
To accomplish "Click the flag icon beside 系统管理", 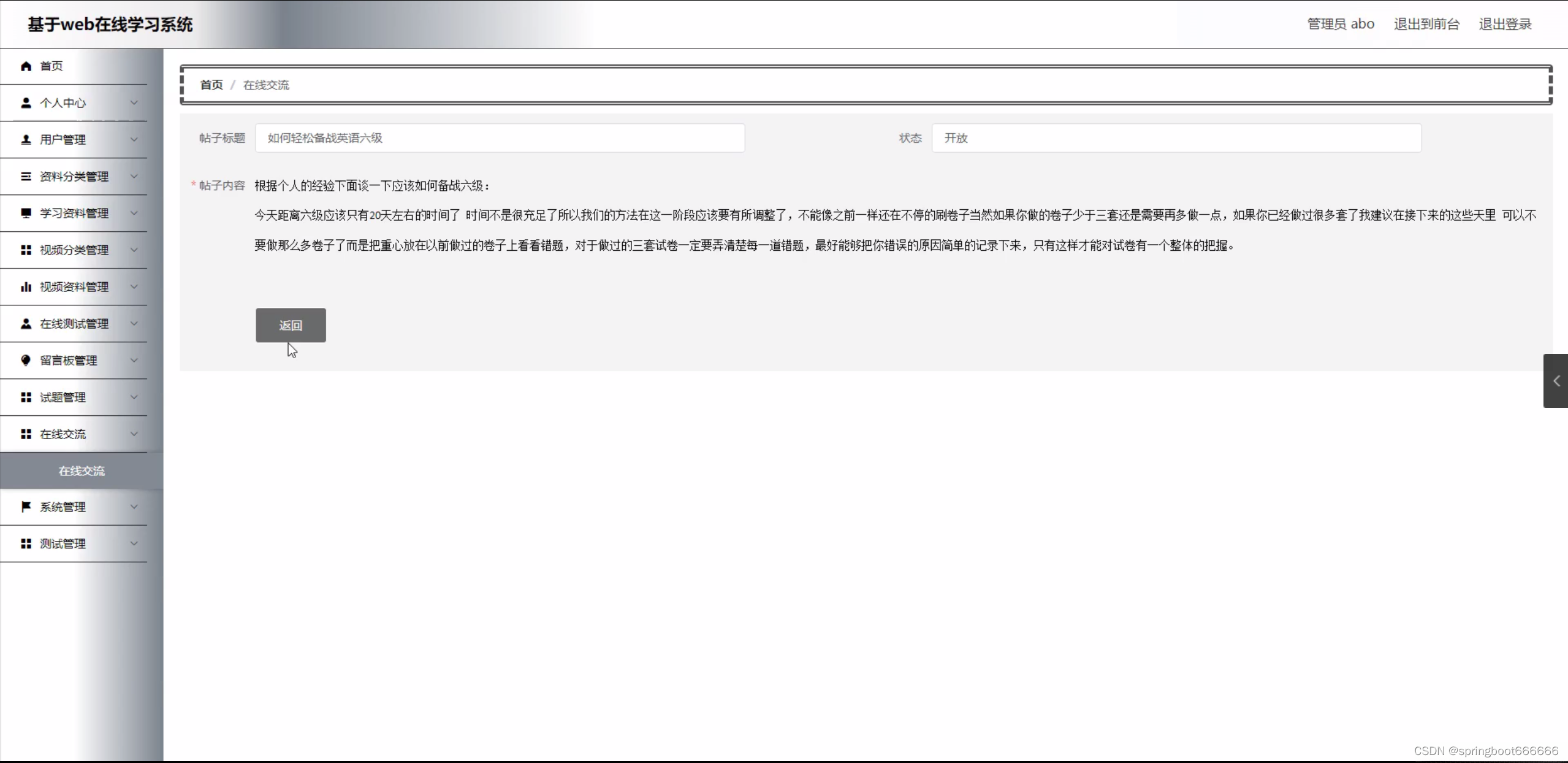I will [26, 507].
